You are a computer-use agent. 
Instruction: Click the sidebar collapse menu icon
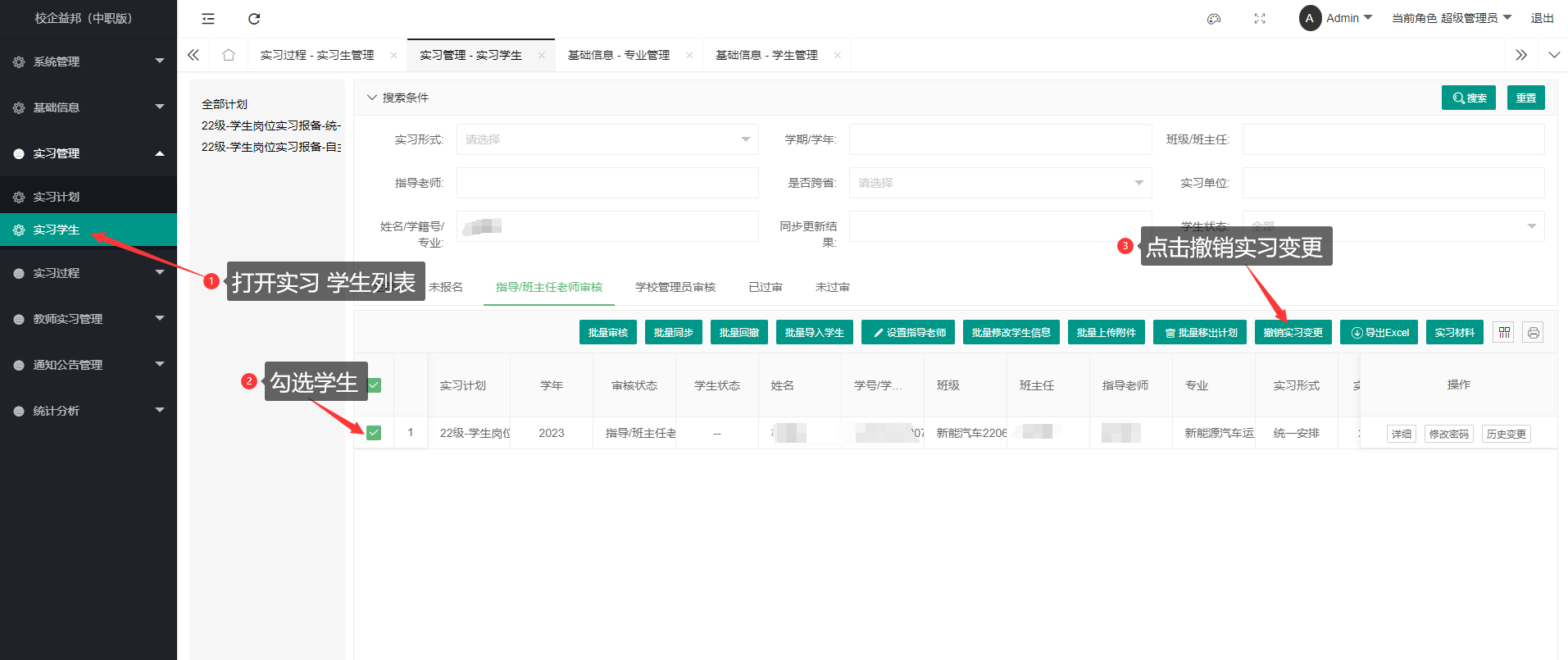pyautogui.click(x=208, y=19)
